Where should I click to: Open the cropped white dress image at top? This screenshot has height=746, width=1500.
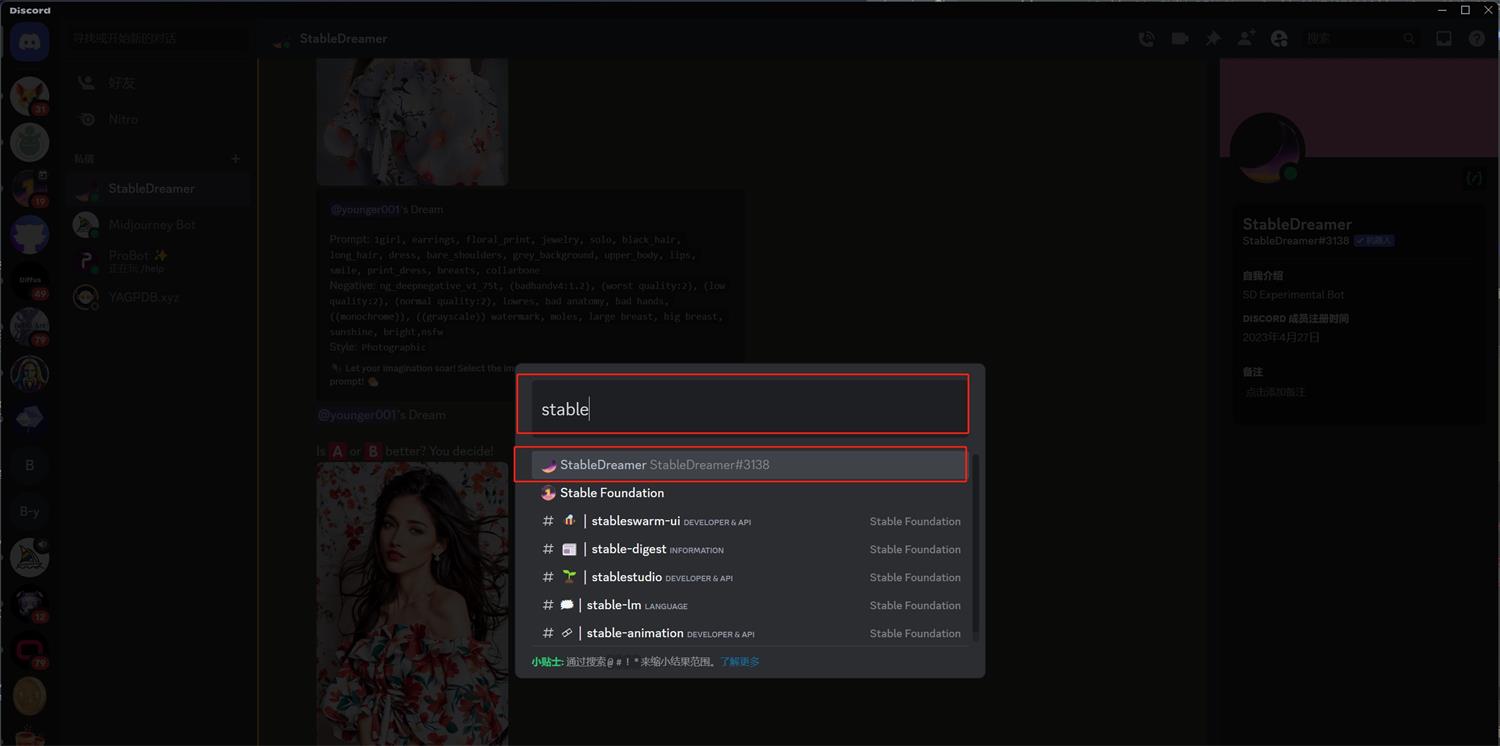click(412, 121)
